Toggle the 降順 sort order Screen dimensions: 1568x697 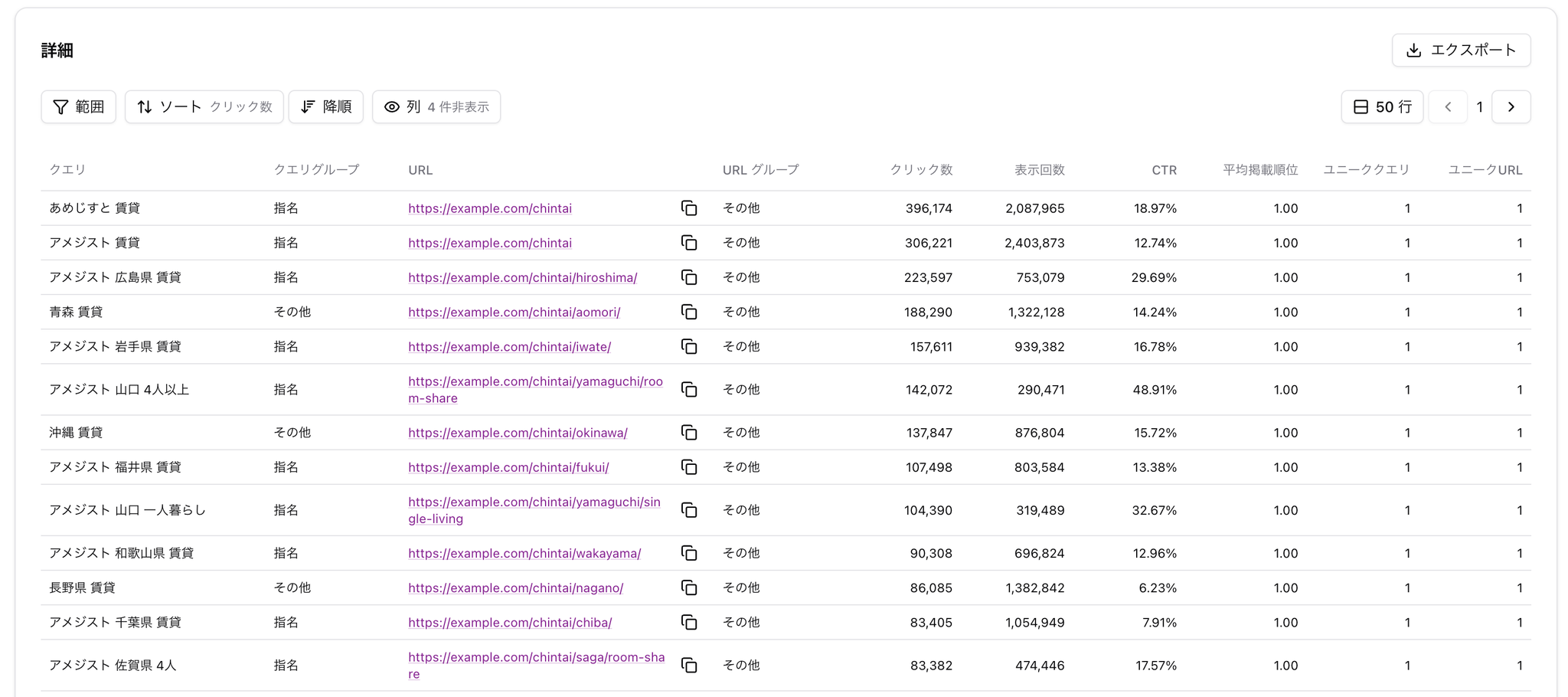pyautogui.click(x=326, y=106)
